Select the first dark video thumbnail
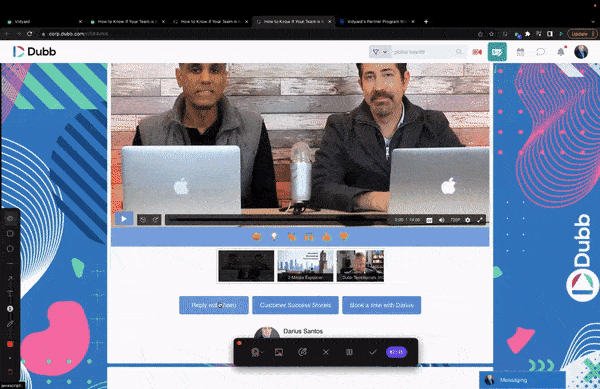 246,266
